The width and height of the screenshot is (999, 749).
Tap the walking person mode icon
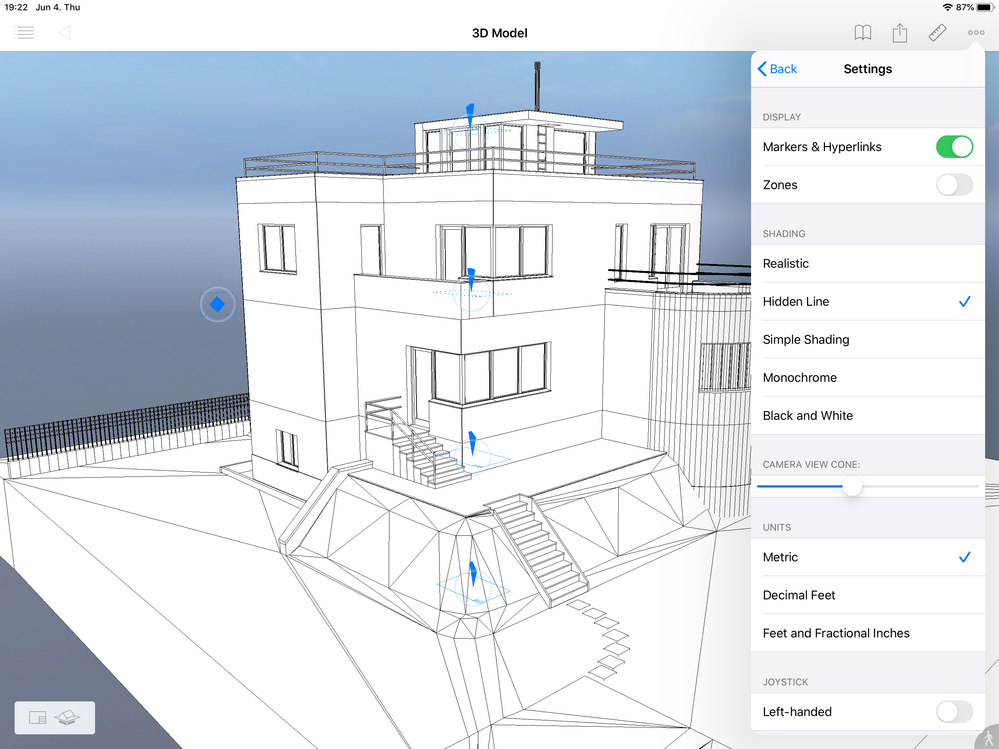pyautogui.click(x=988, y=738)
